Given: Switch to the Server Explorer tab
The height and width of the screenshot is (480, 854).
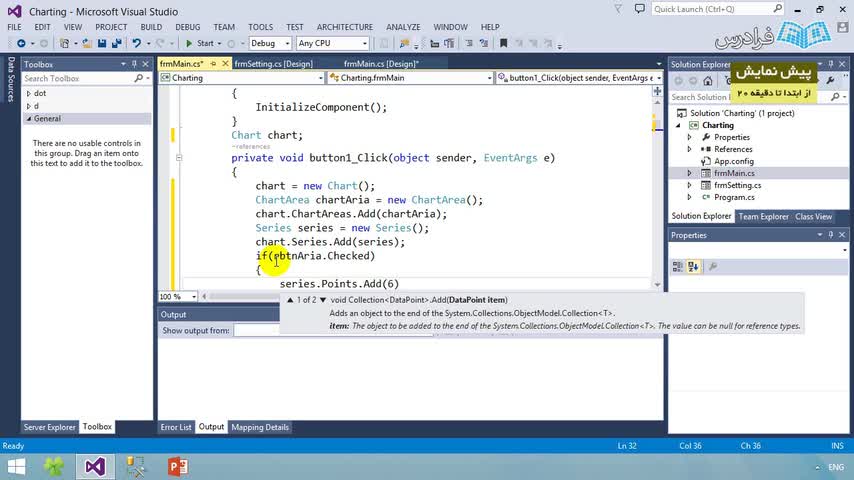Looking at the screenshot, I should click(50, 427).
